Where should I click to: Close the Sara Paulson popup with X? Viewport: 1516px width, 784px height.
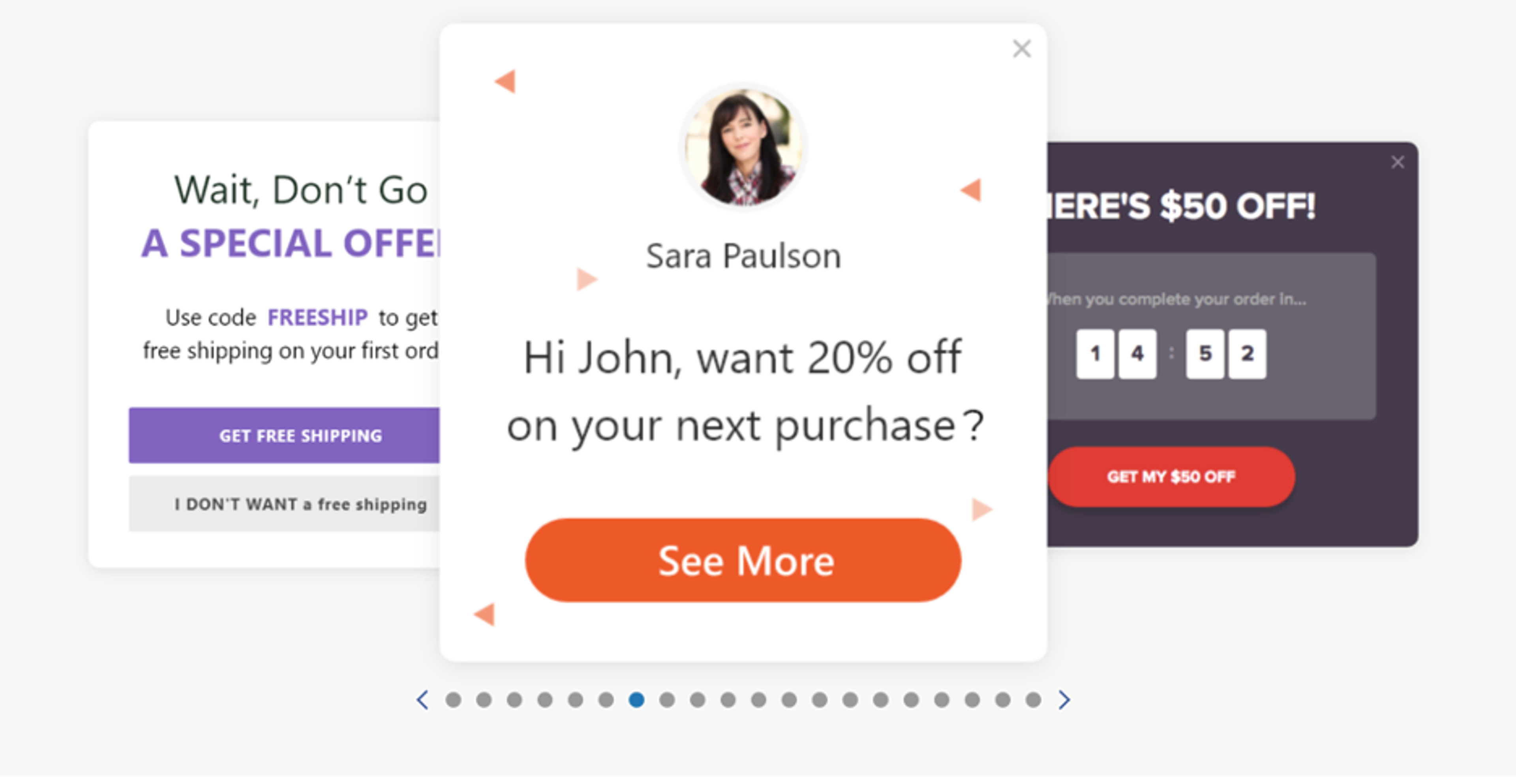point(1022,49)
